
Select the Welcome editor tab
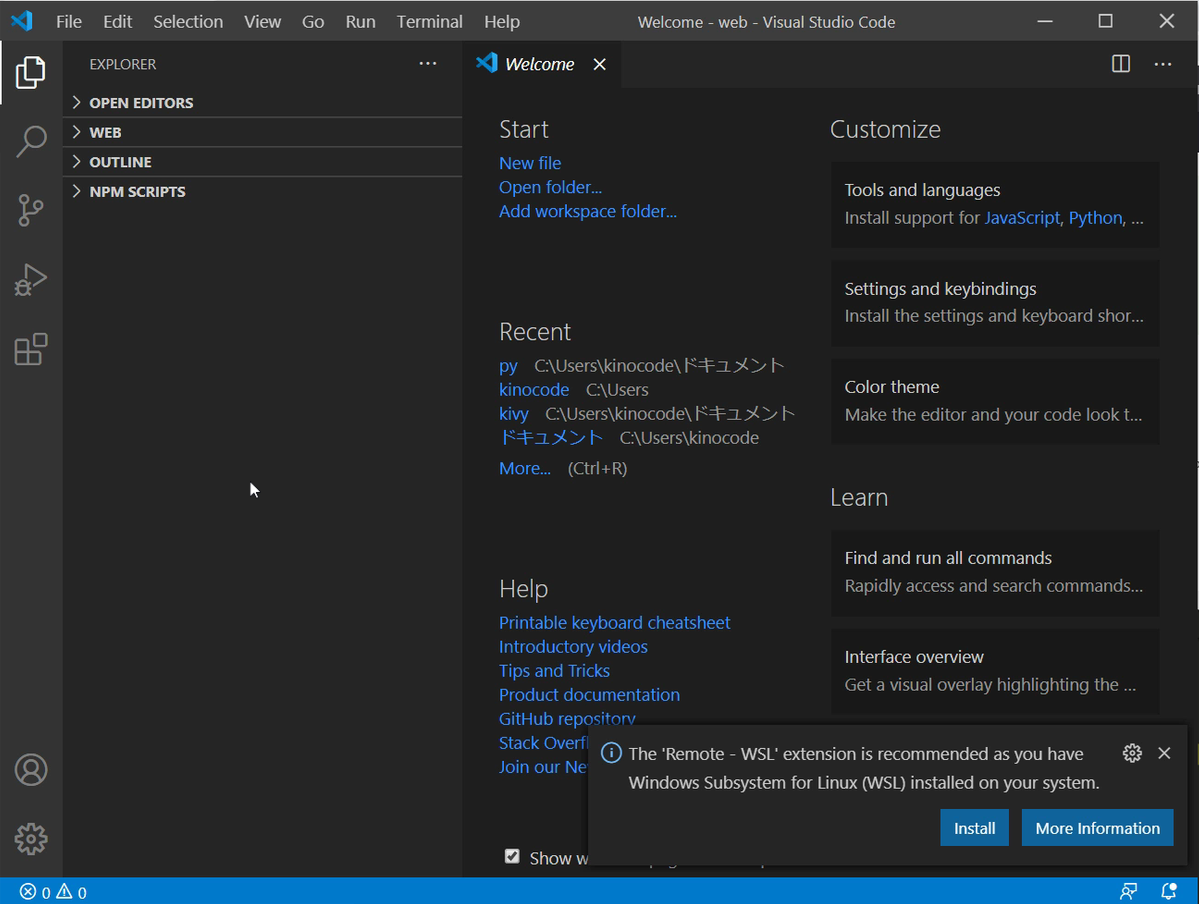[x=541, y=64]
